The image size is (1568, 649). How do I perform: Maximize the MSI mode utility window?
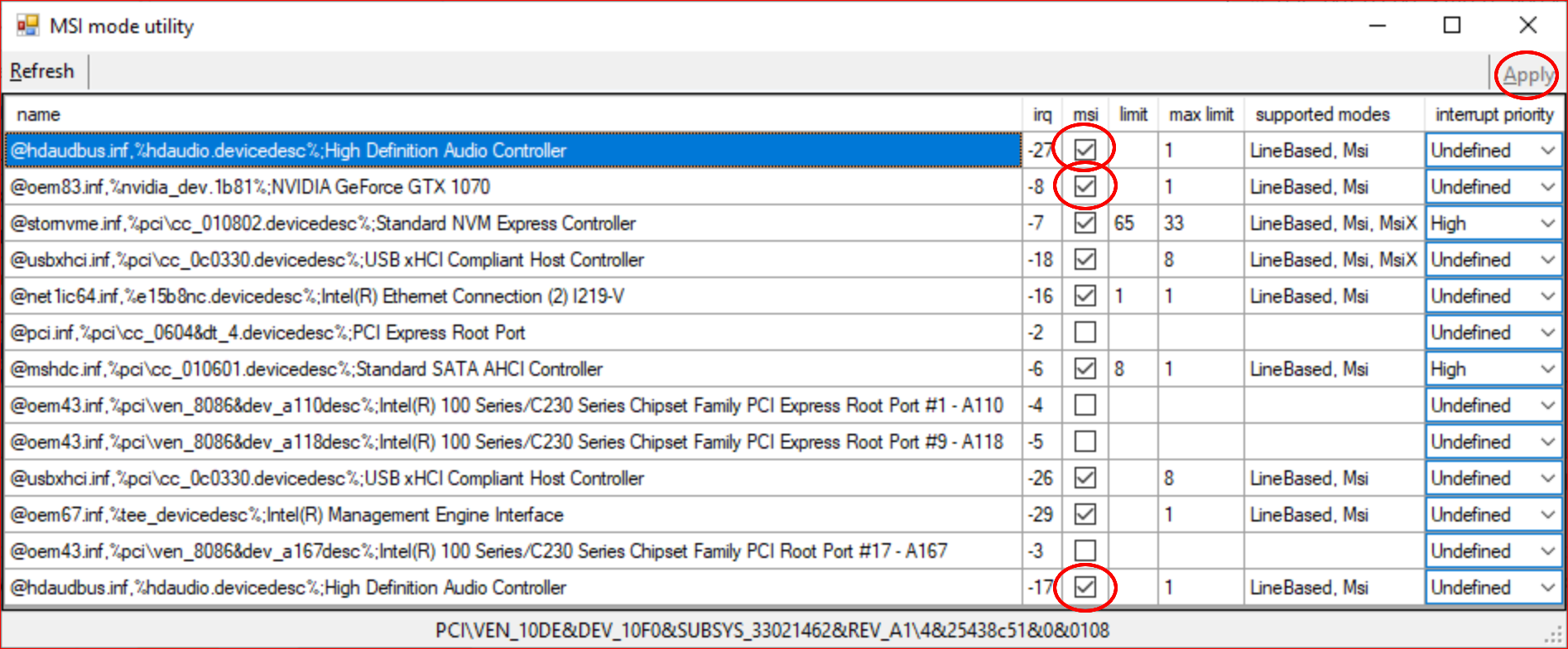[1452, 26]
